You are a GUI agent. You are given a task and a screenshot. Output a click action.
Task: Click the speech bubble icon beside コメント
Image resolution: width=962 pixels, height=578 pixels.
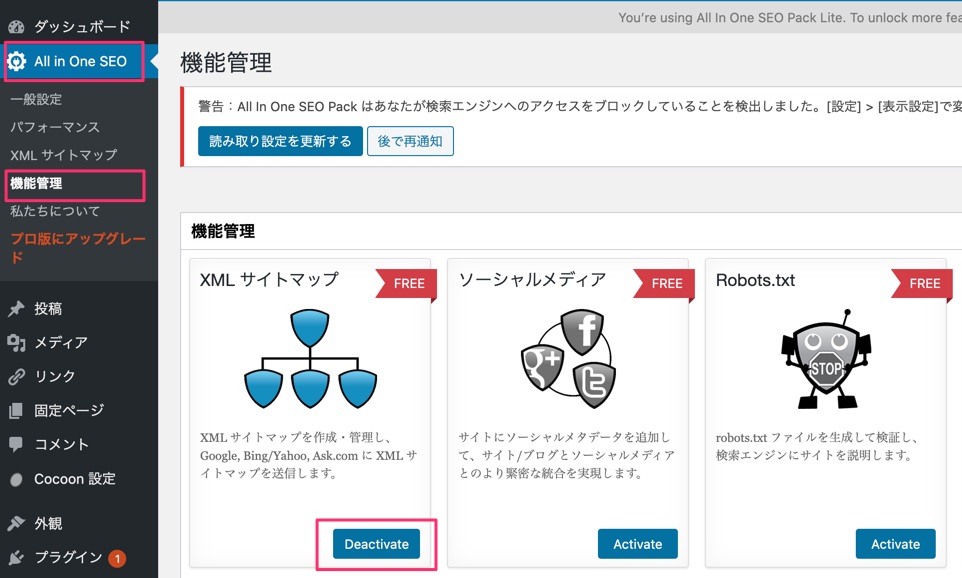point(17,444)
